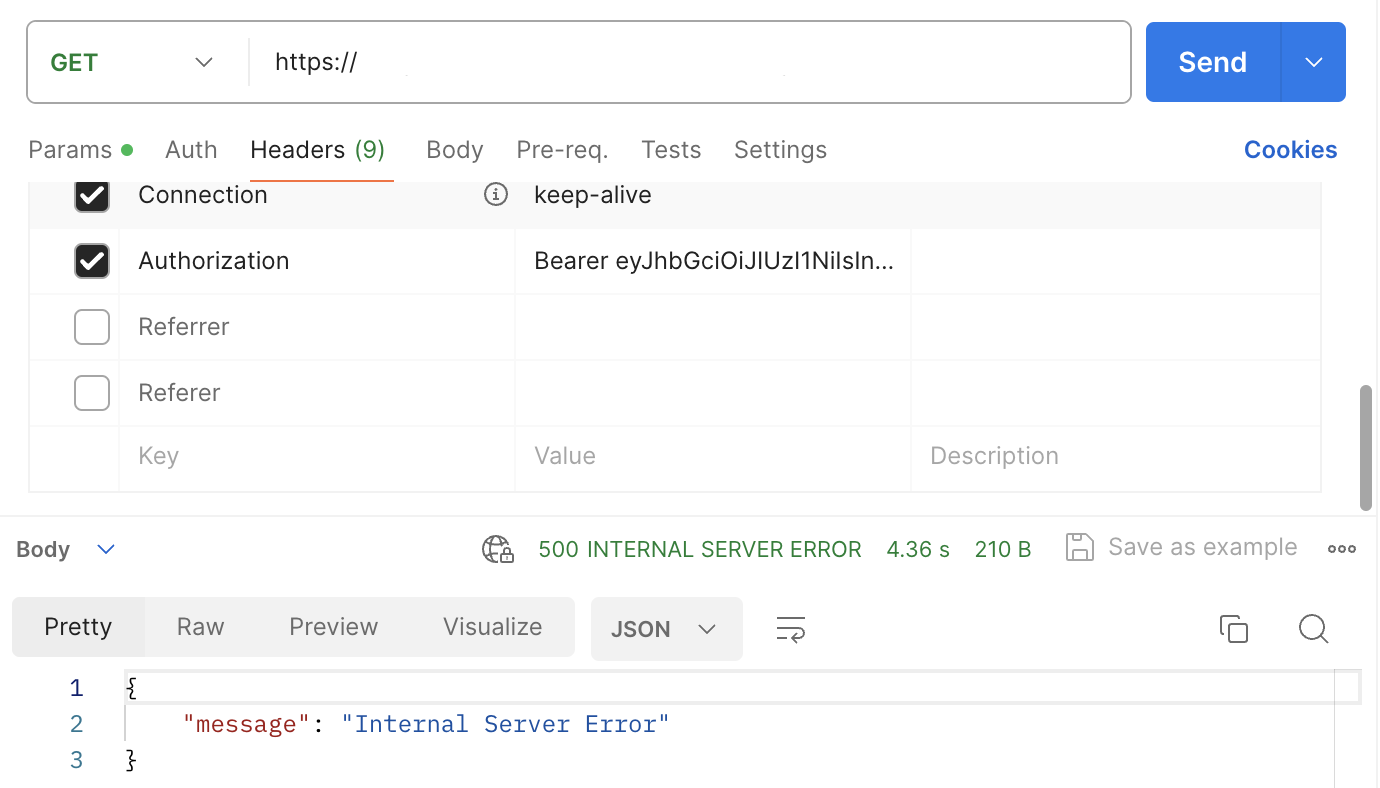This screenshot has width=1380, height=788.
Task: Open the response more options ellipsis
Action: (1341, 549)
